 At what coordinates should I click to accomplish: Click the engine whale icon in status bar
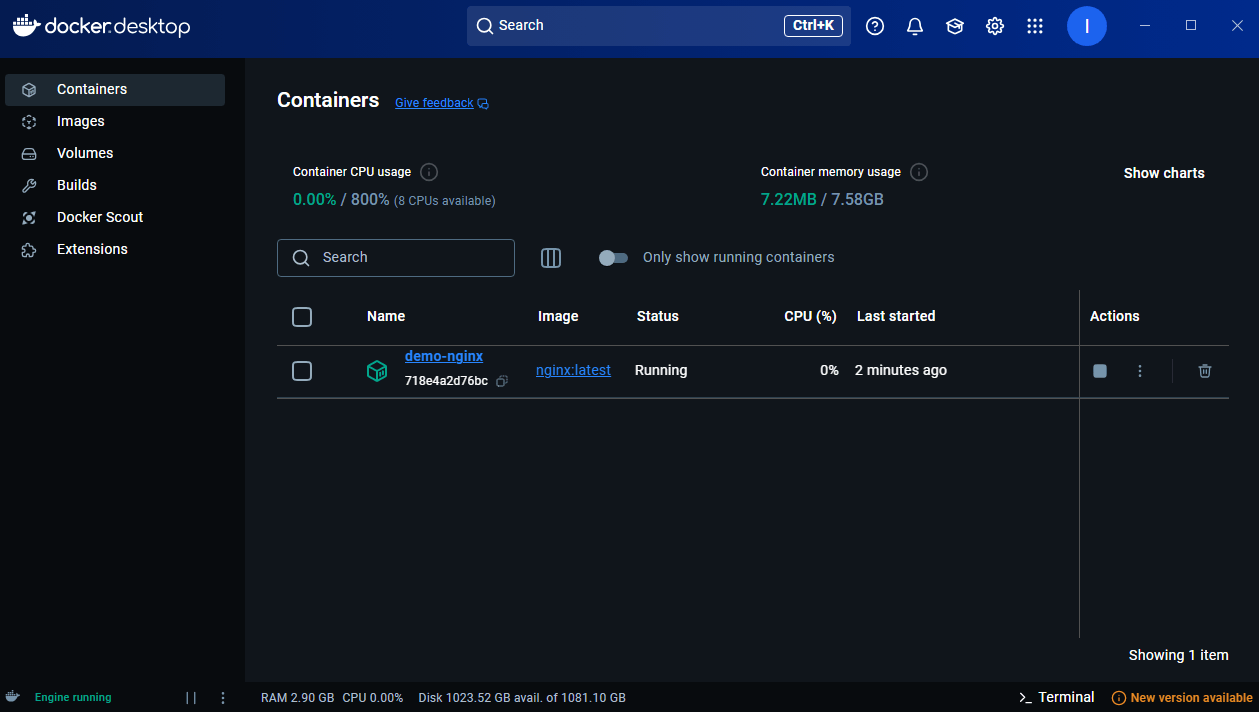(12, 696)
